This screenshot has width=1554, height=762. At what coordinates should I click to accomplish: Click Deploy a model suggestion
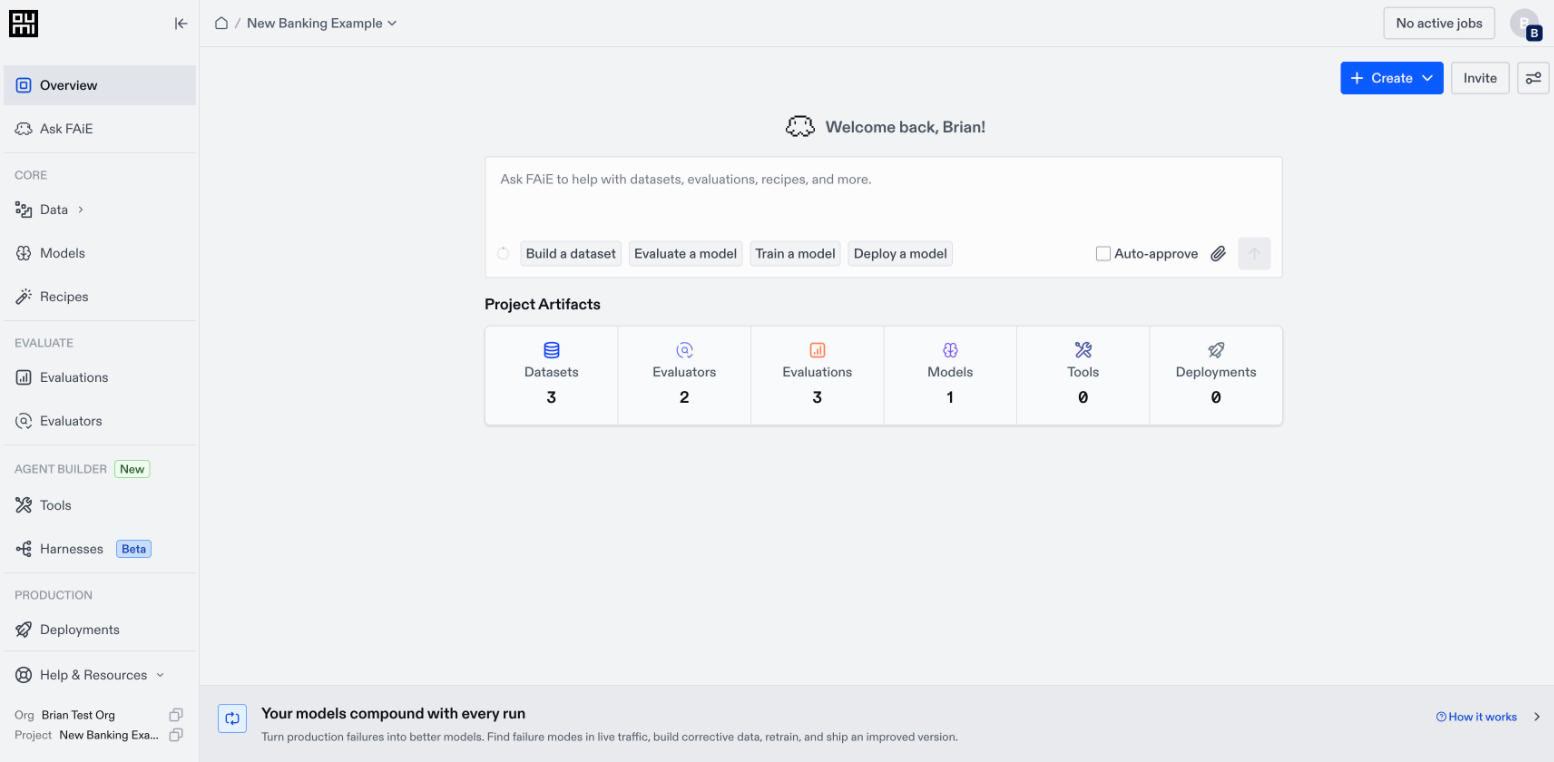click(900, 254)
